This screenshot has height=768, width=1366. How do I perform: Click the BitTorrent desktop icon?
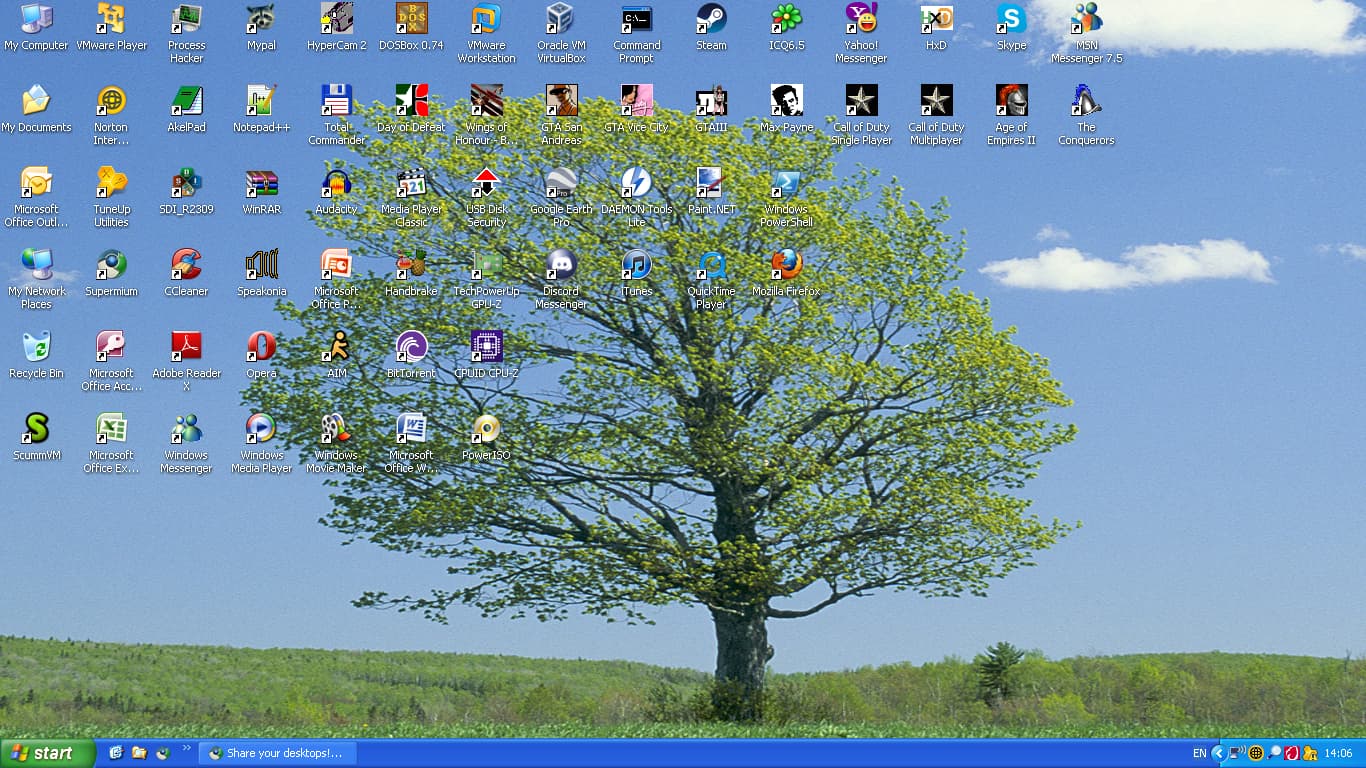tap(411, 347)
